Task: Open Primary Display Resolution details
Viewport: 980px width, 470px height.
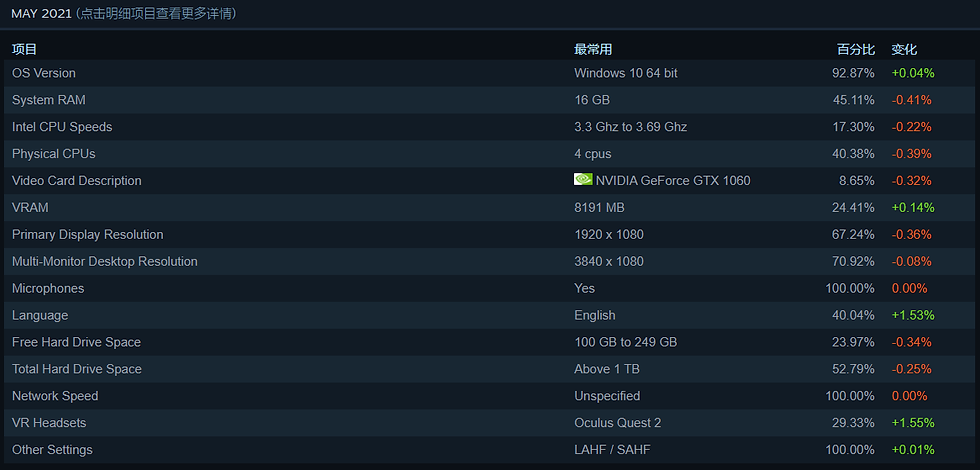Action: coord(490,234)
